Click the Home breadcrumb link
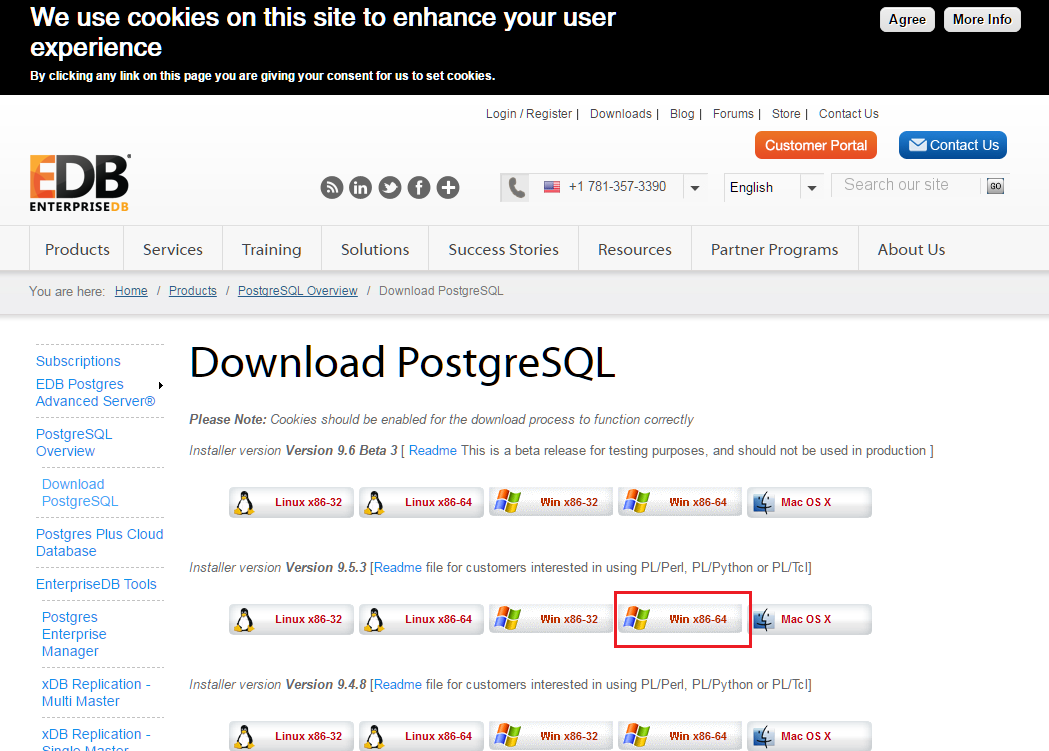Viewport: 1049px width, 751px height. (131, 291)
